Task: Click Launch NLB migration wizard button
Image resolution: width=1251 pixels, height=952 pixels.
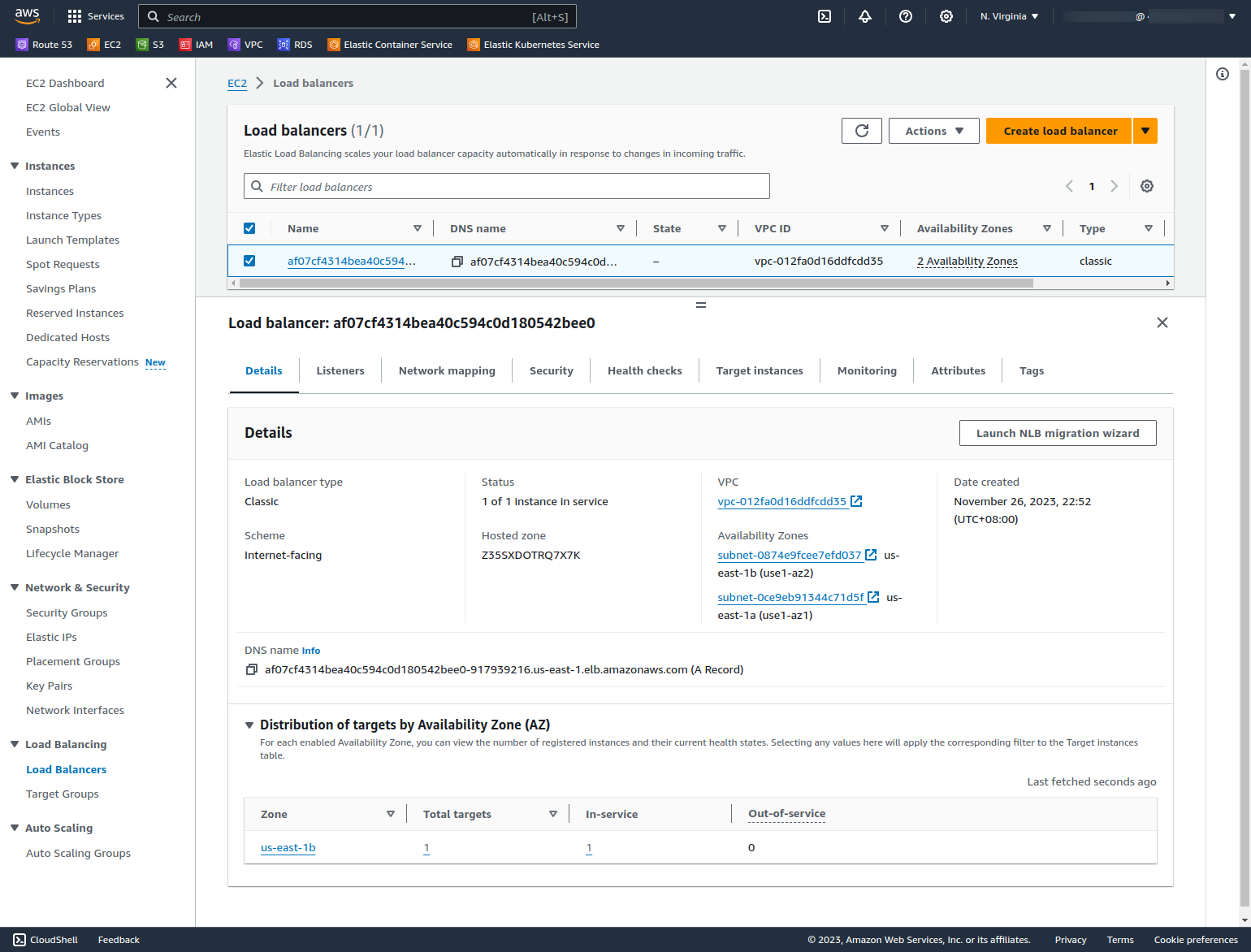Action: [x=1057, y=433]
